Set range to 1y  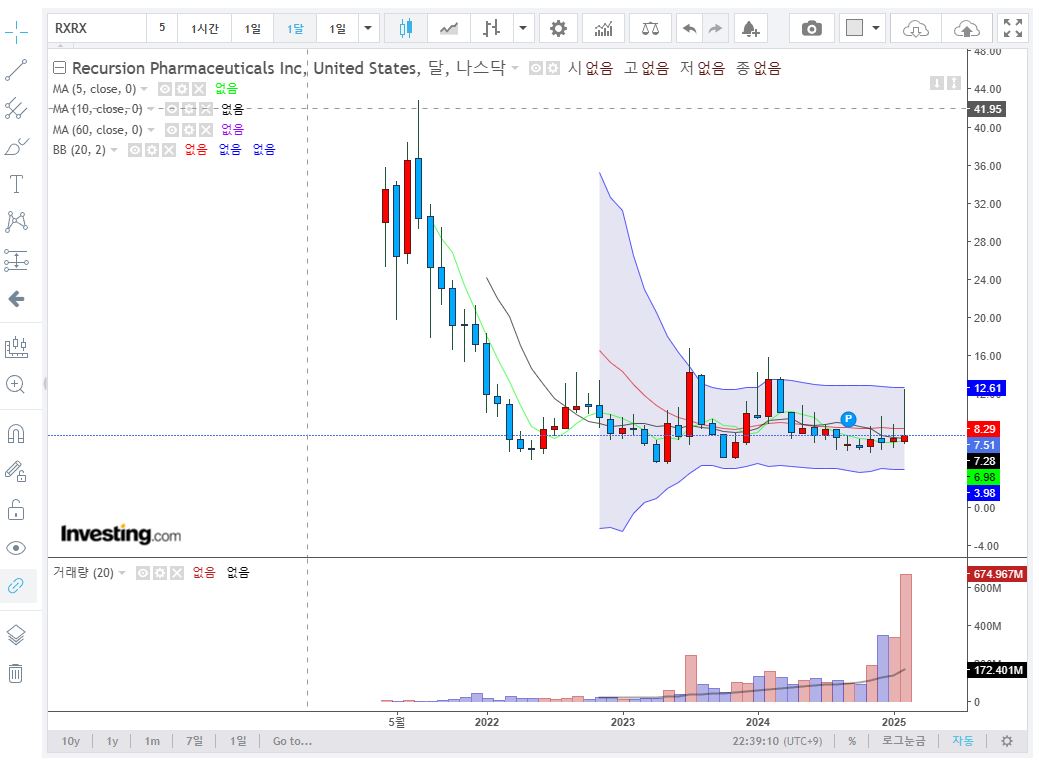pyautogui.click(x=113, y=741)
